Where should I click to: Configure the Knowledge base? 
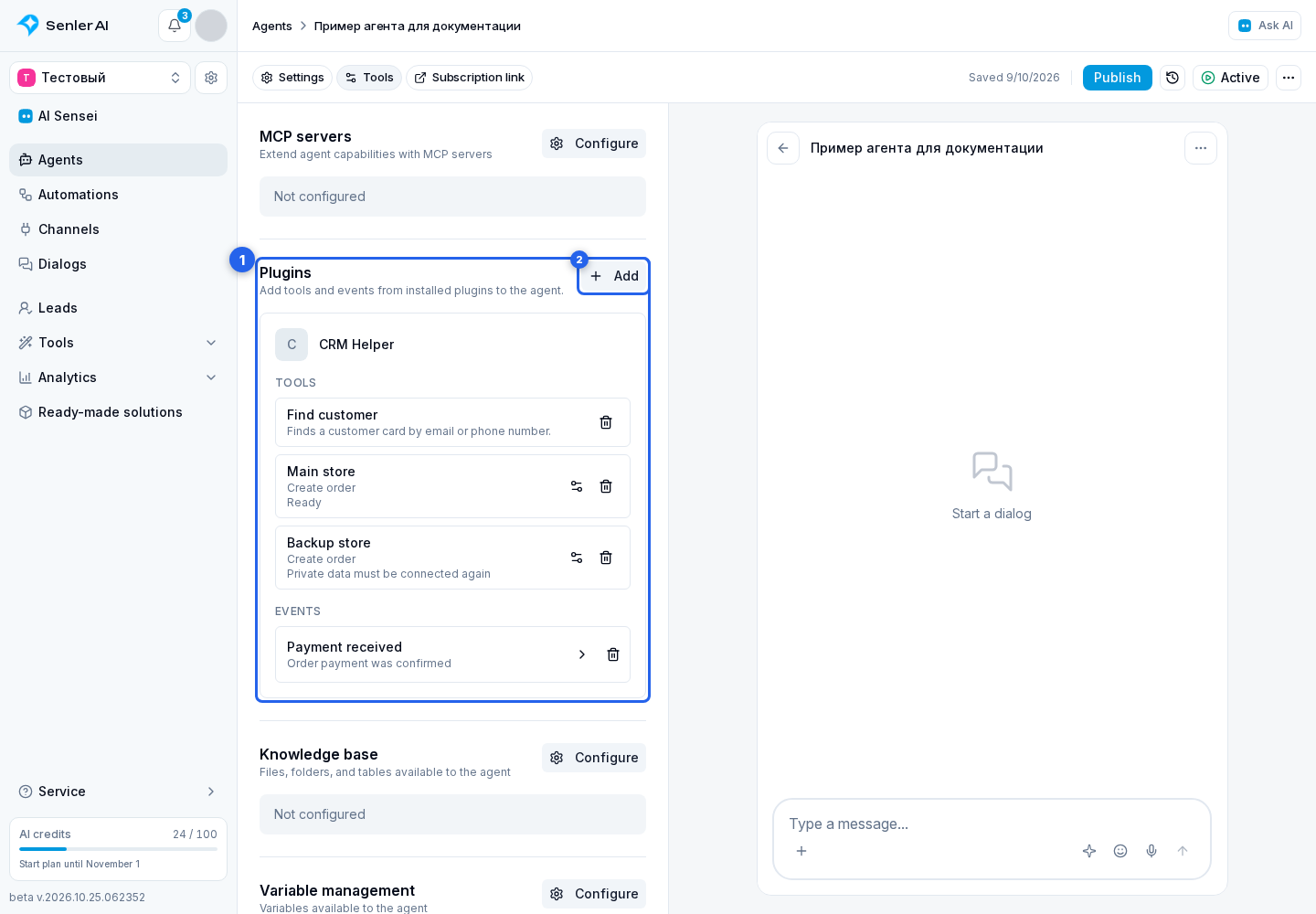coord(594,758)
